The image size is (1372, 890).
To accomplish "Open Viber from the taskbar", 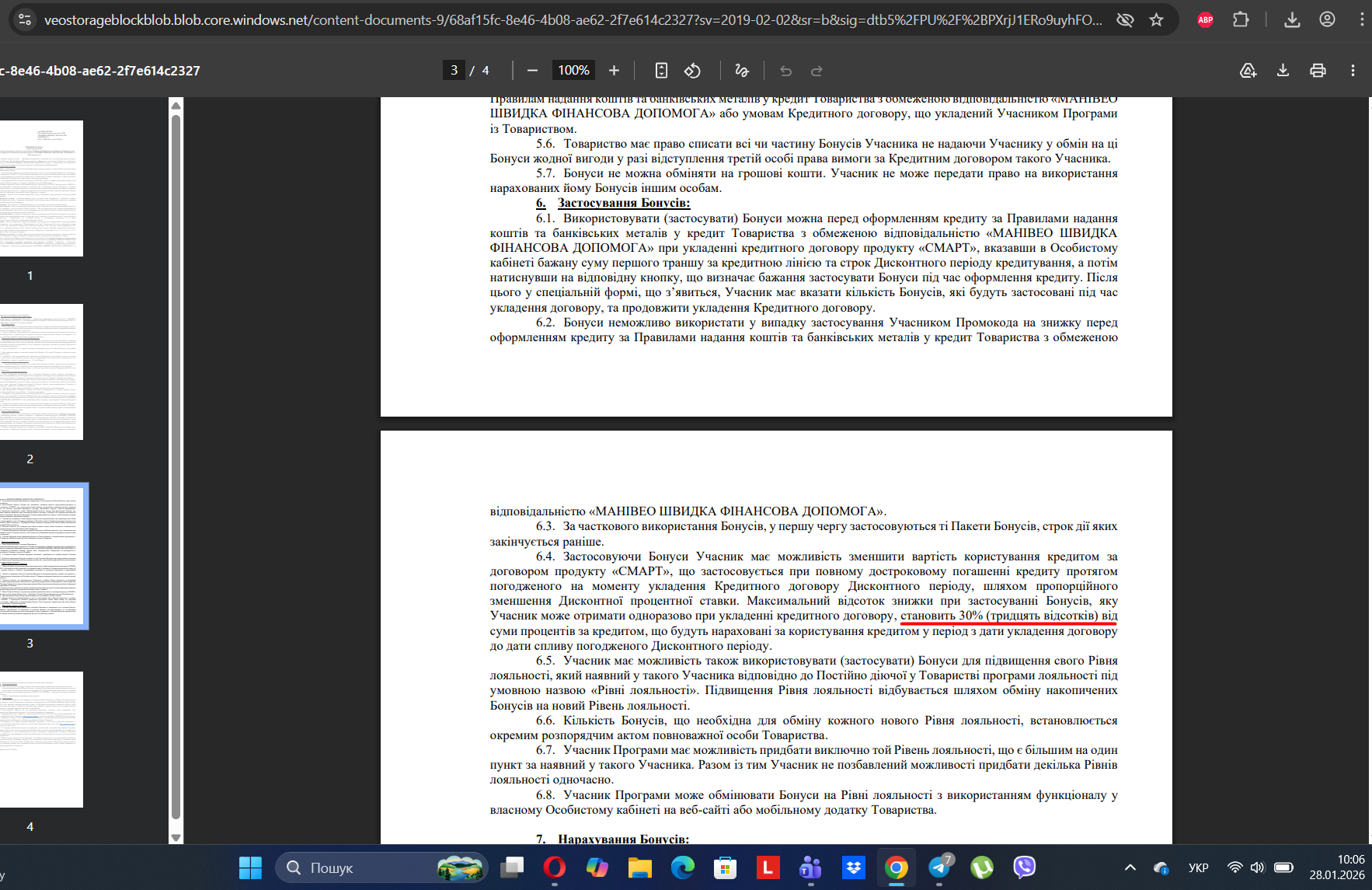I will click(1025, 867).
